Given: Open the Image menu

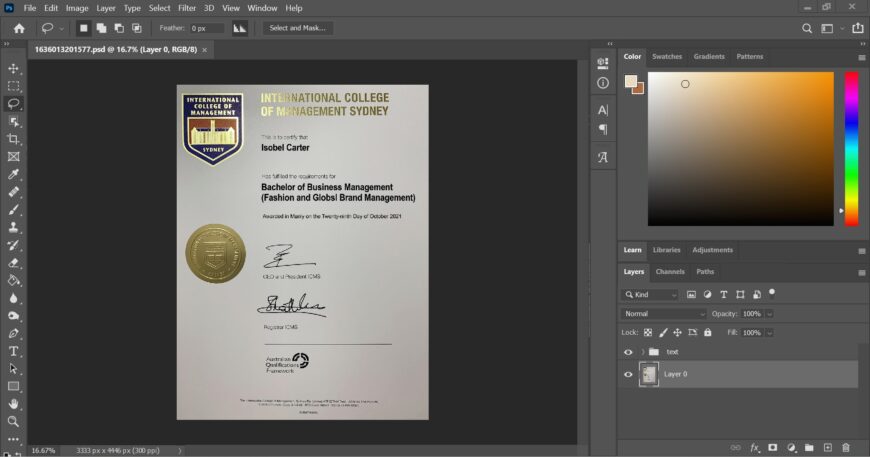Looking at the screenshot, I should click(77, 8).
